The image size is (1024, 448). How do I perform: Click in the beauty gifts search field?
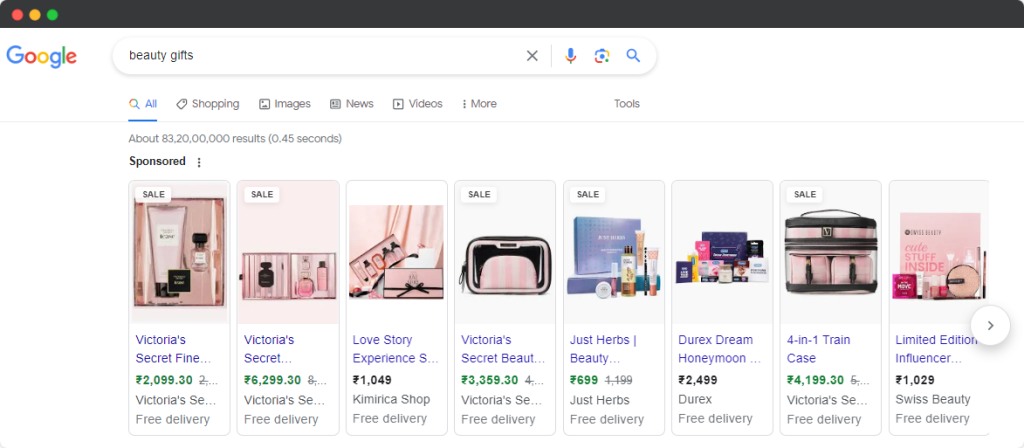click(323, 56)
